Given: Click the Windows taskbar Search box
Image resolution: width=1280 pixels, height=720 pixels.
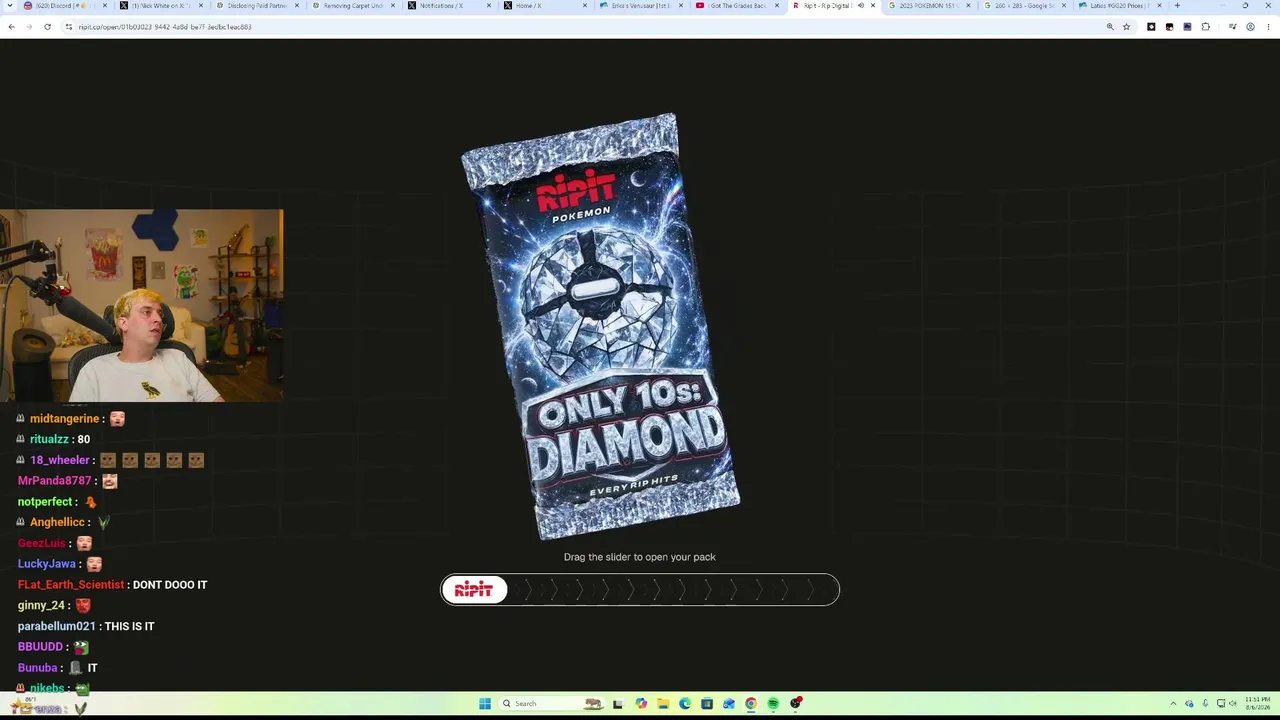Looking at the screenshot, I should click(x=552, y=704).
